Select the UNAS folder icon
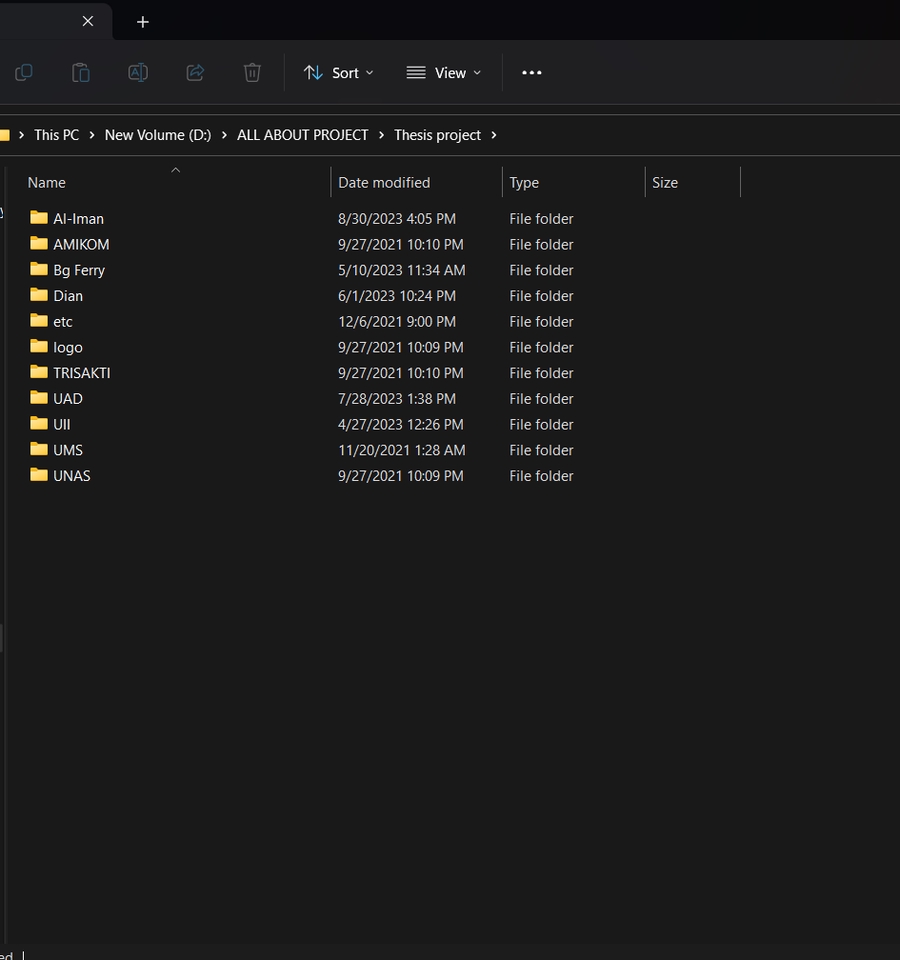The width and height of the screenshot is (900, 960). (x=39, y=474)
